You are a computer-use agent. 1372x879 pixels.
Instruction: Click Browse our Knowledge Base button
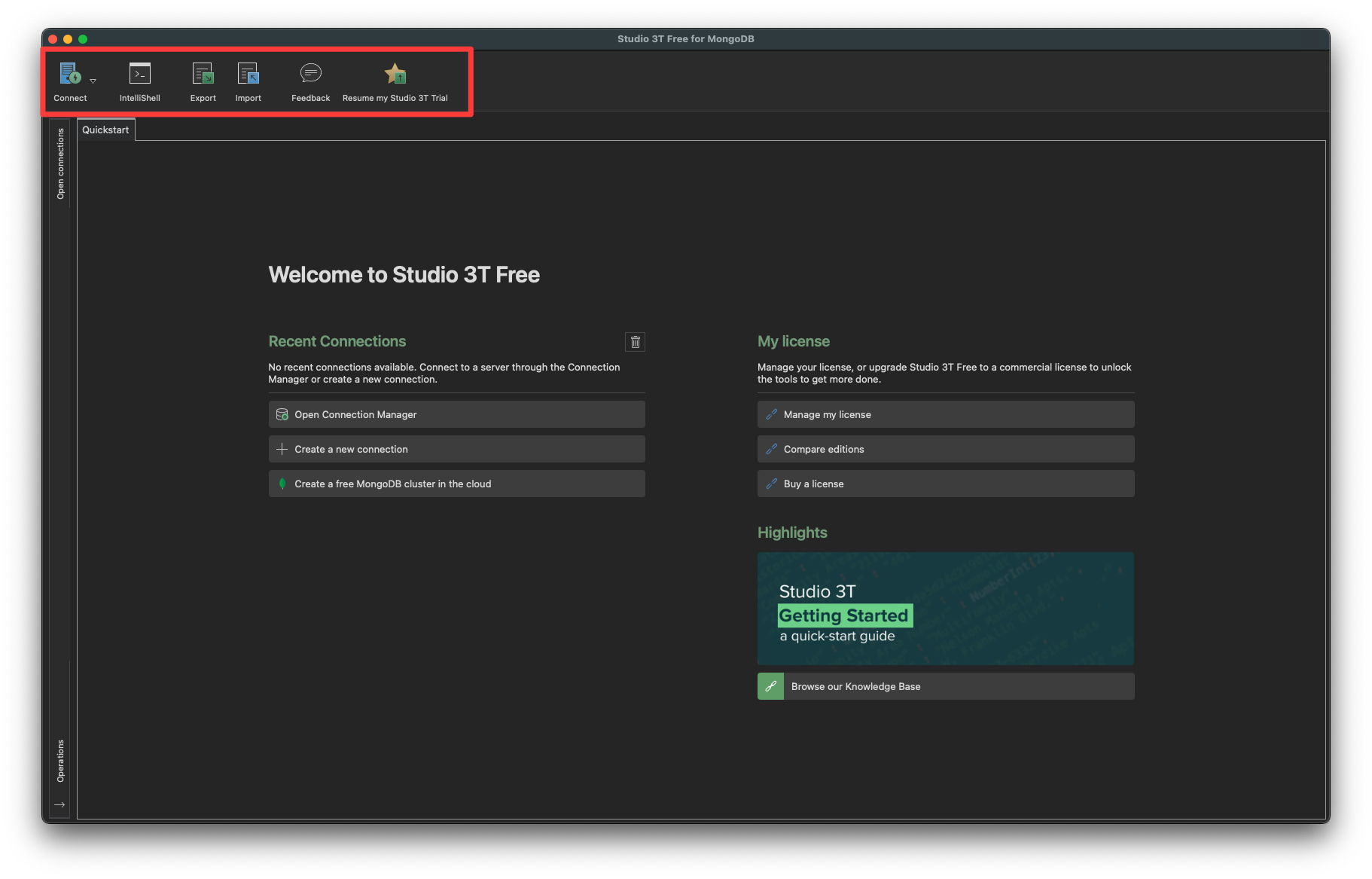pos(946,686)
